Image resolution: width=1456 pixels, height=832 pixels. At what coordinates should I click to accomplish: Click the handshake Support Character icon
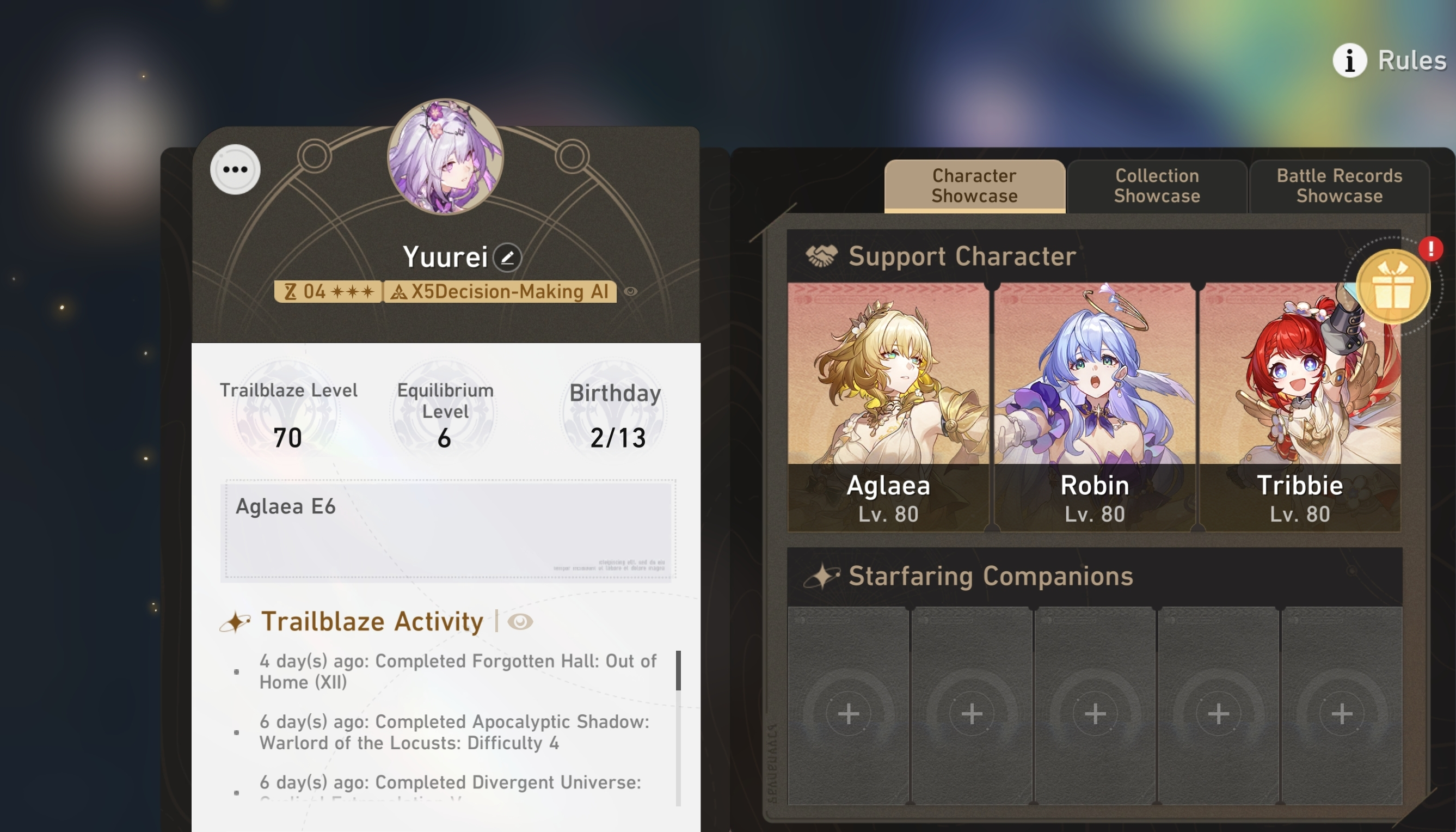coord(821,256)
